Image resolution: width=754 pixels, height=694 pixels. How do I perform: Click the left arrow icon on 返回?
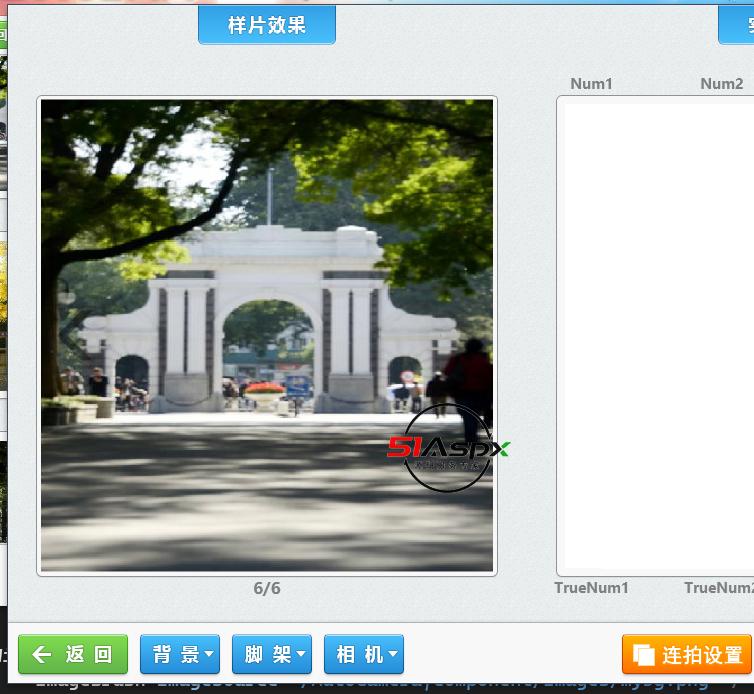(42, 655)
